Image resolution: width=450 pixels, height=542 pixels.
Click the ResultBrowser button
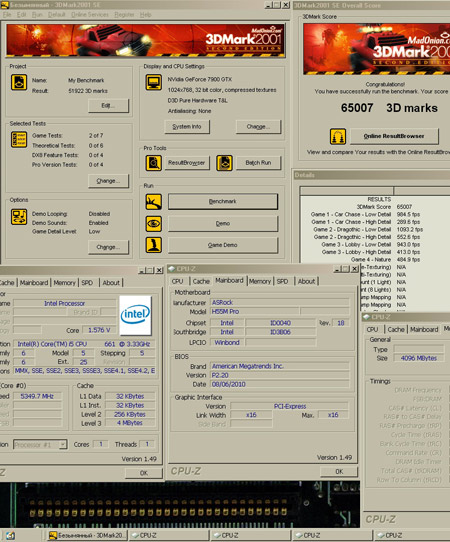[187, 163]
